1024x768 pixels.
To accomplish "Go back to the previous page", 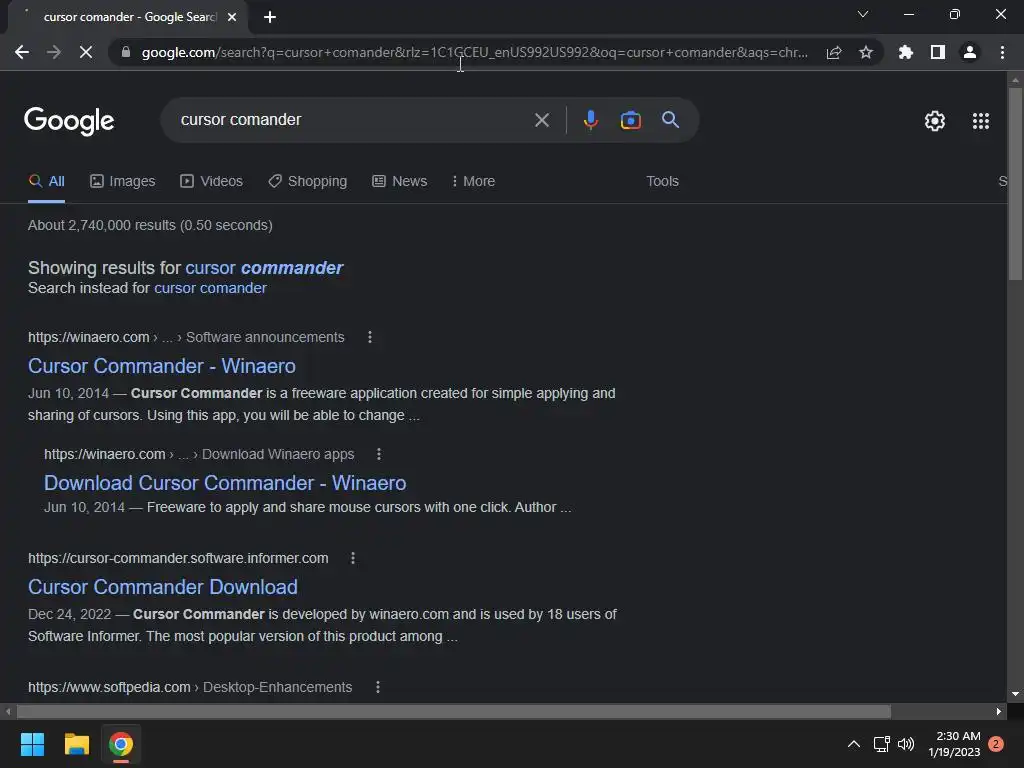I will [x=22, y=52].
